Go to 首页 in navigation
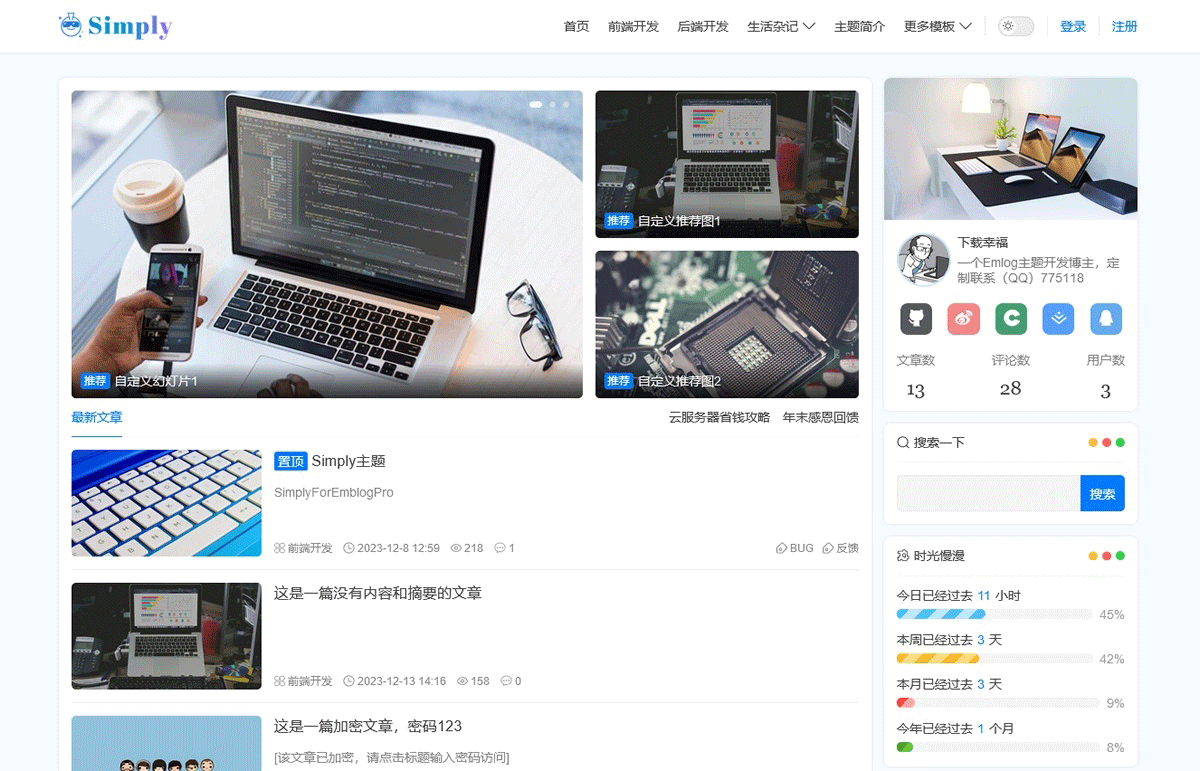The width and height of the screenshot is (1200, 771). pyautogui.click(x=577, y=26)
